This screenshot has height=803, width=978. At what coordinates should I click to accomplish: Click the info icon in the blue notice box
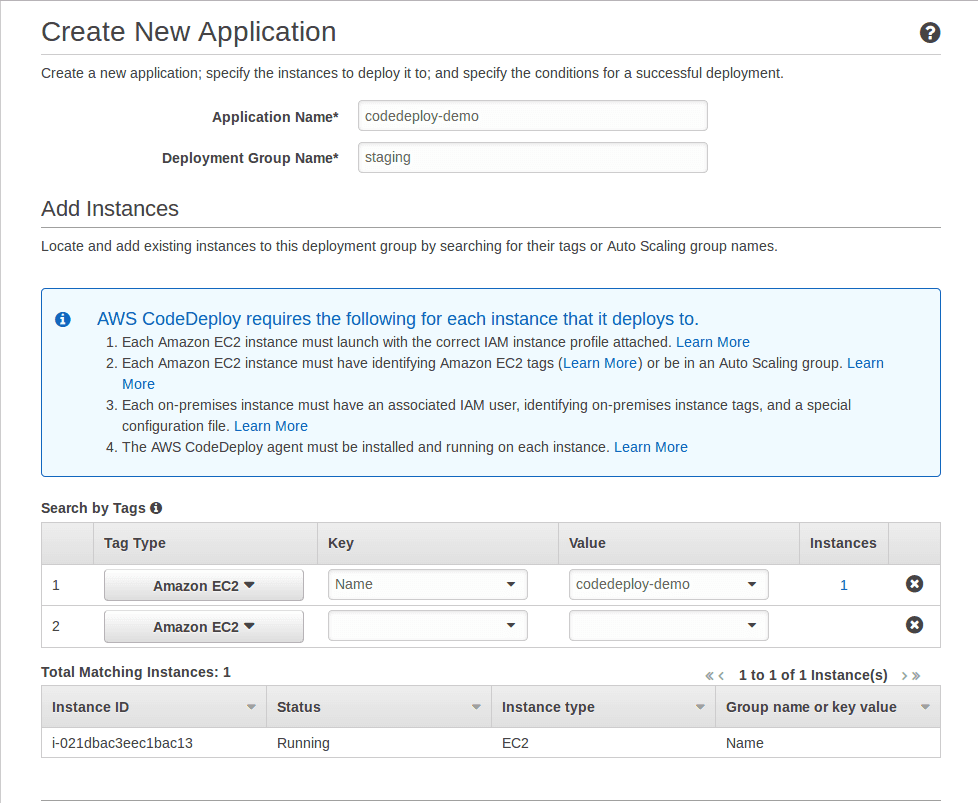(x=63, y=319)
